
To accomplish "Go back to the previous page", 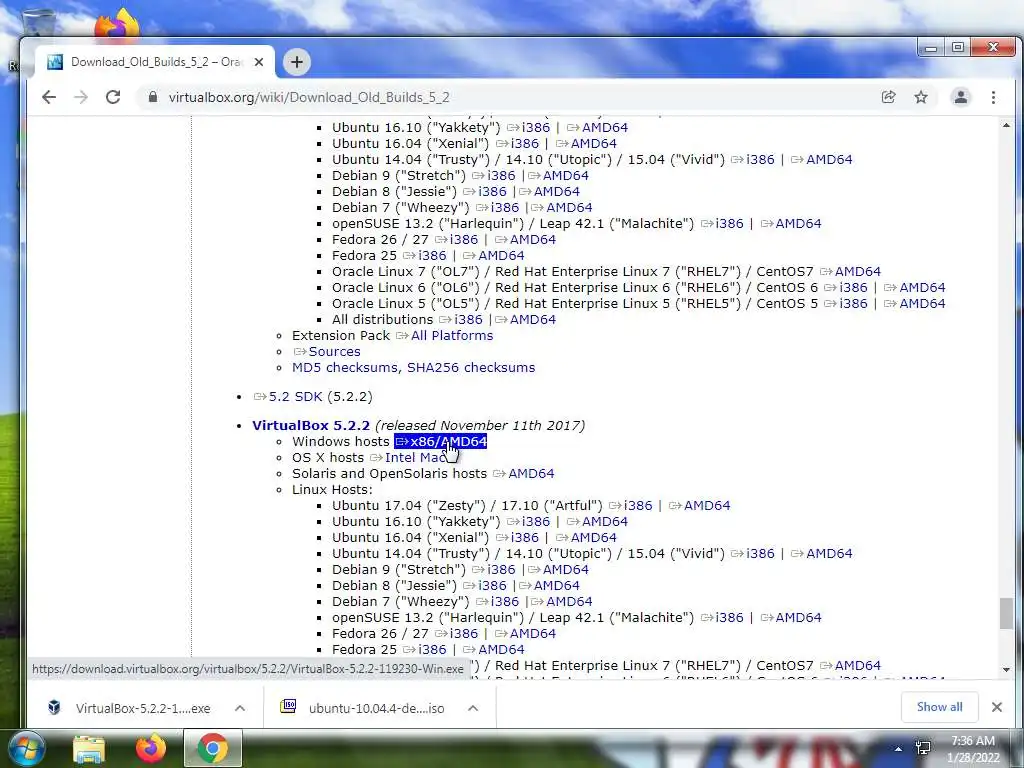I will pyautogui.click(x=49, y=97).
